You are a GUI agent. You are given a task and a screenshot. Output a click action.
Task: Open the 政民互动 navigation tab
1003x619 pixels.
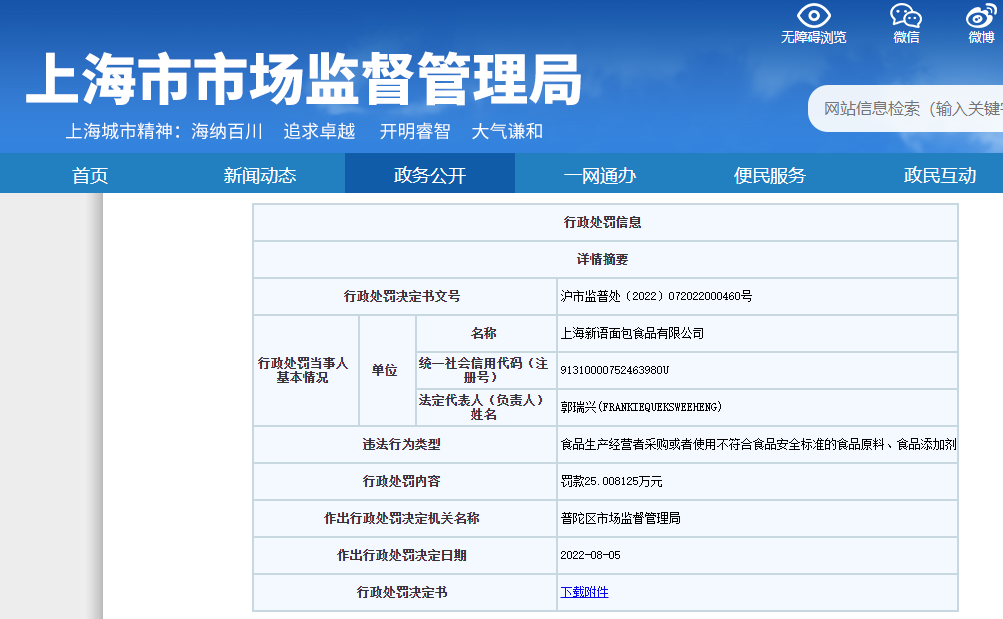pyautogui.click(x=940, y=176)
